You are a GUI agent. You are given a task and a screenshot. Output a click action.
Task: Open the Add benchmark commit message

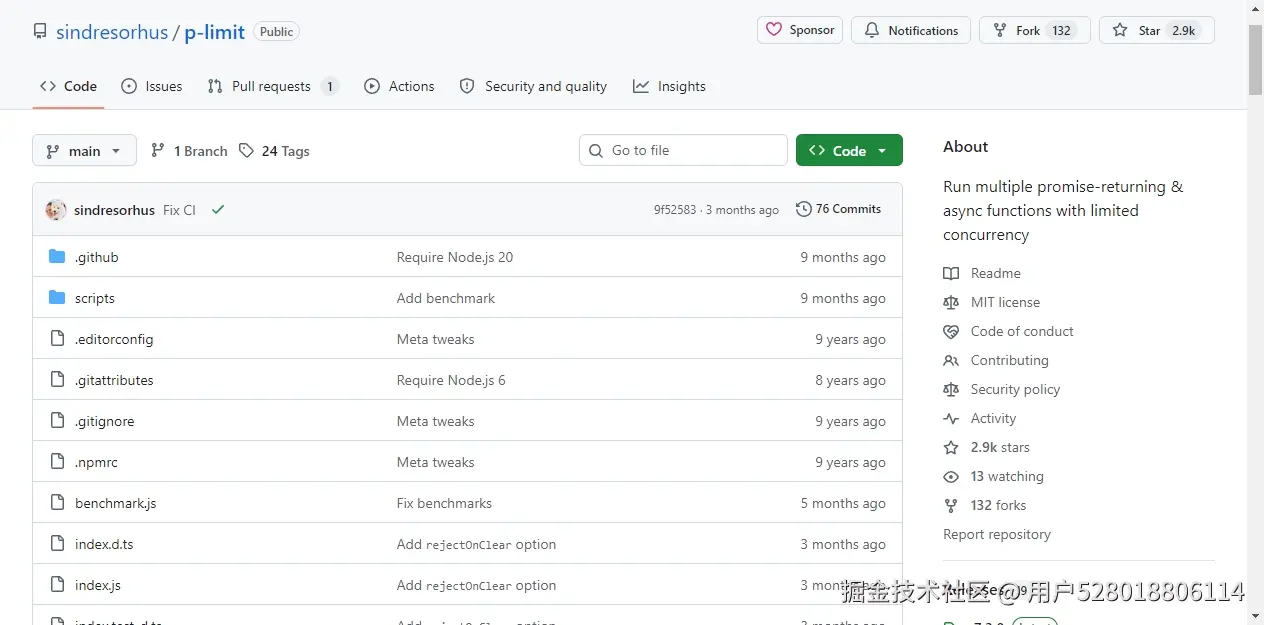(x=446, y=298)
